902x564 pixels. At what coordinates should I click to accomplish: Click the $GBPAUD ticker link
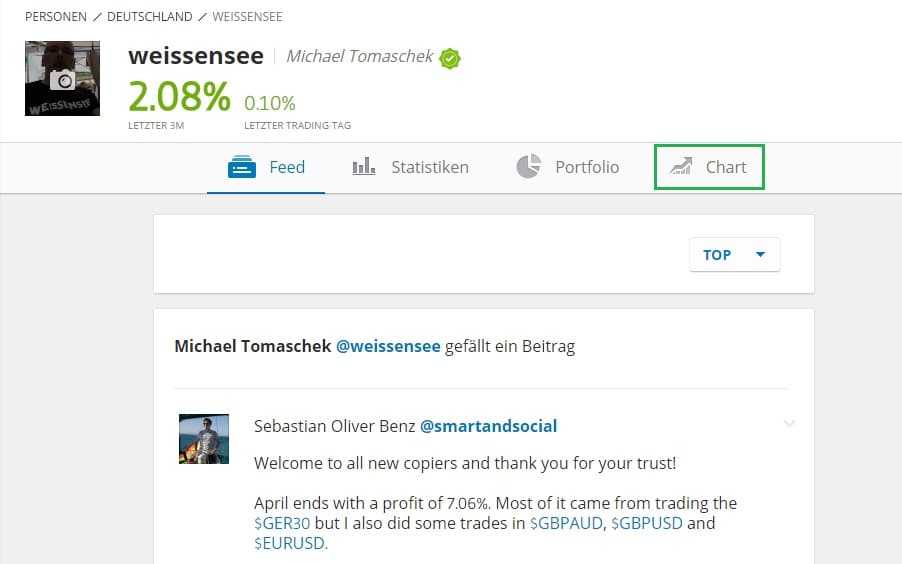pos(567,523)
